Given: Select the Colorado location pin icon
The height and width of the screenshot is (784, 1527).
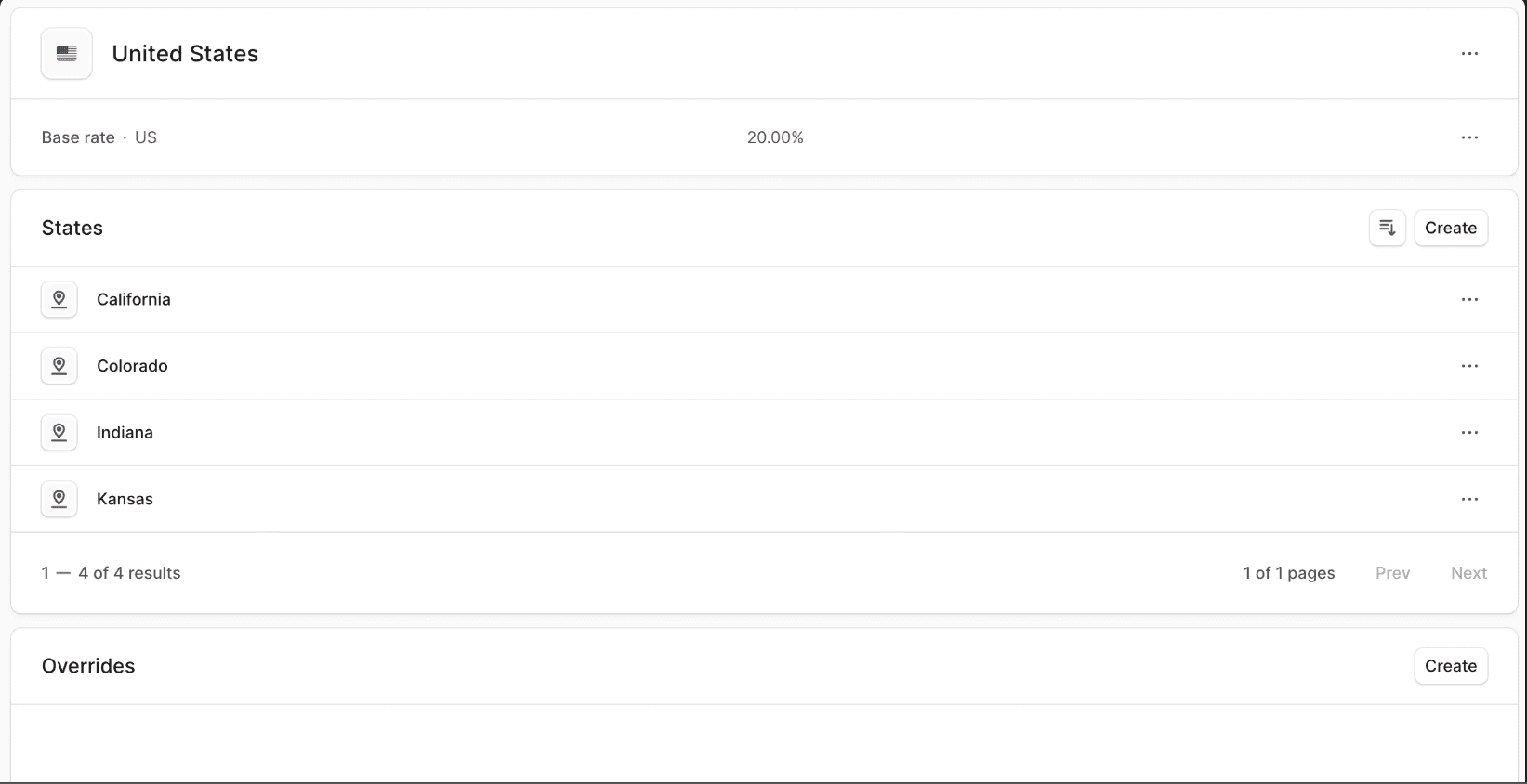Looking at the screenshot, I should coord(59,365).
